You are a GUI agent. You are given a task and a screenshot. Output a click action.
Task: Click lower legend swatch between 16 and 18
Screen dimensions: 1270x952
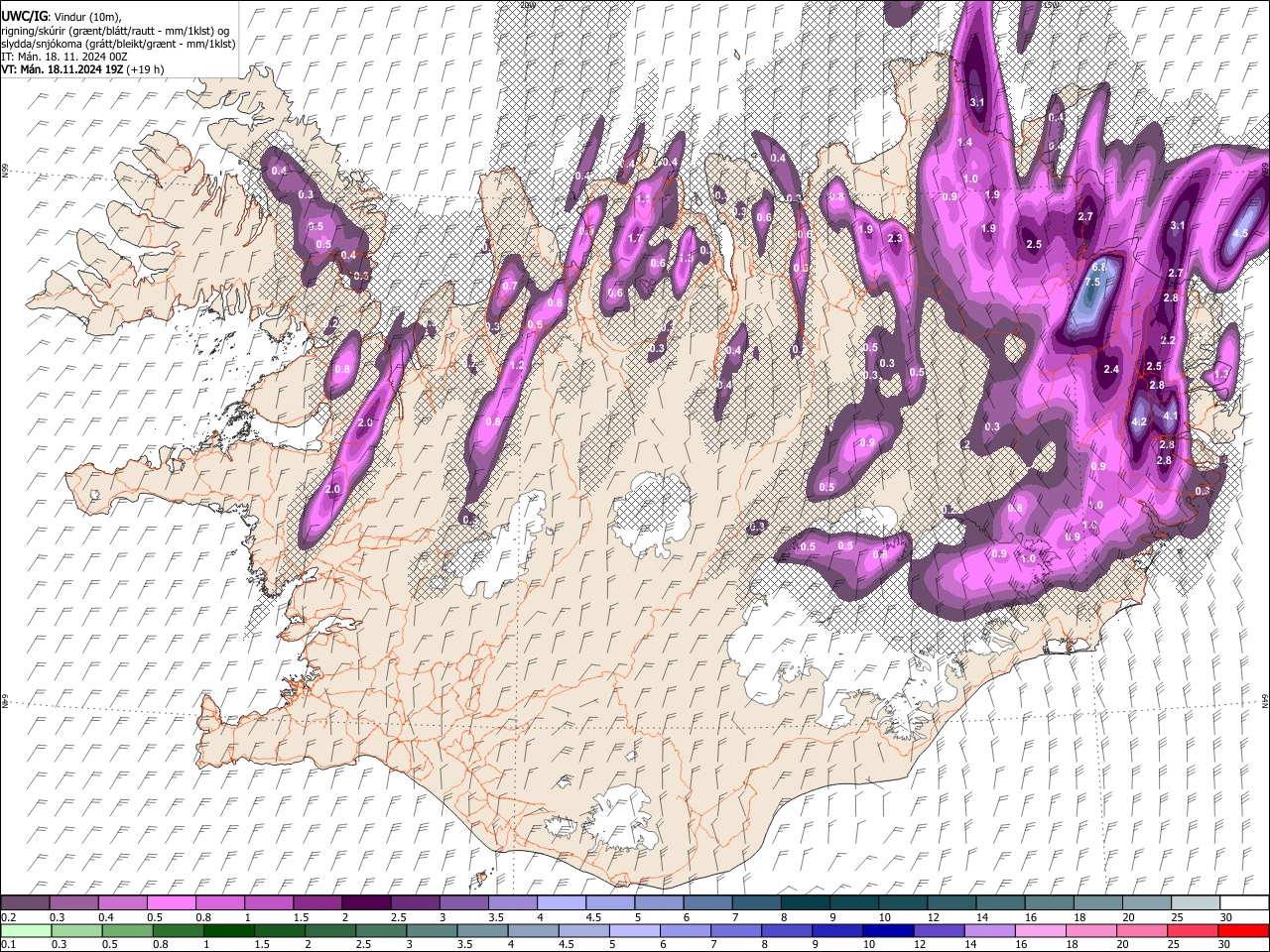pyautogui.click(x=1042, y=930)
